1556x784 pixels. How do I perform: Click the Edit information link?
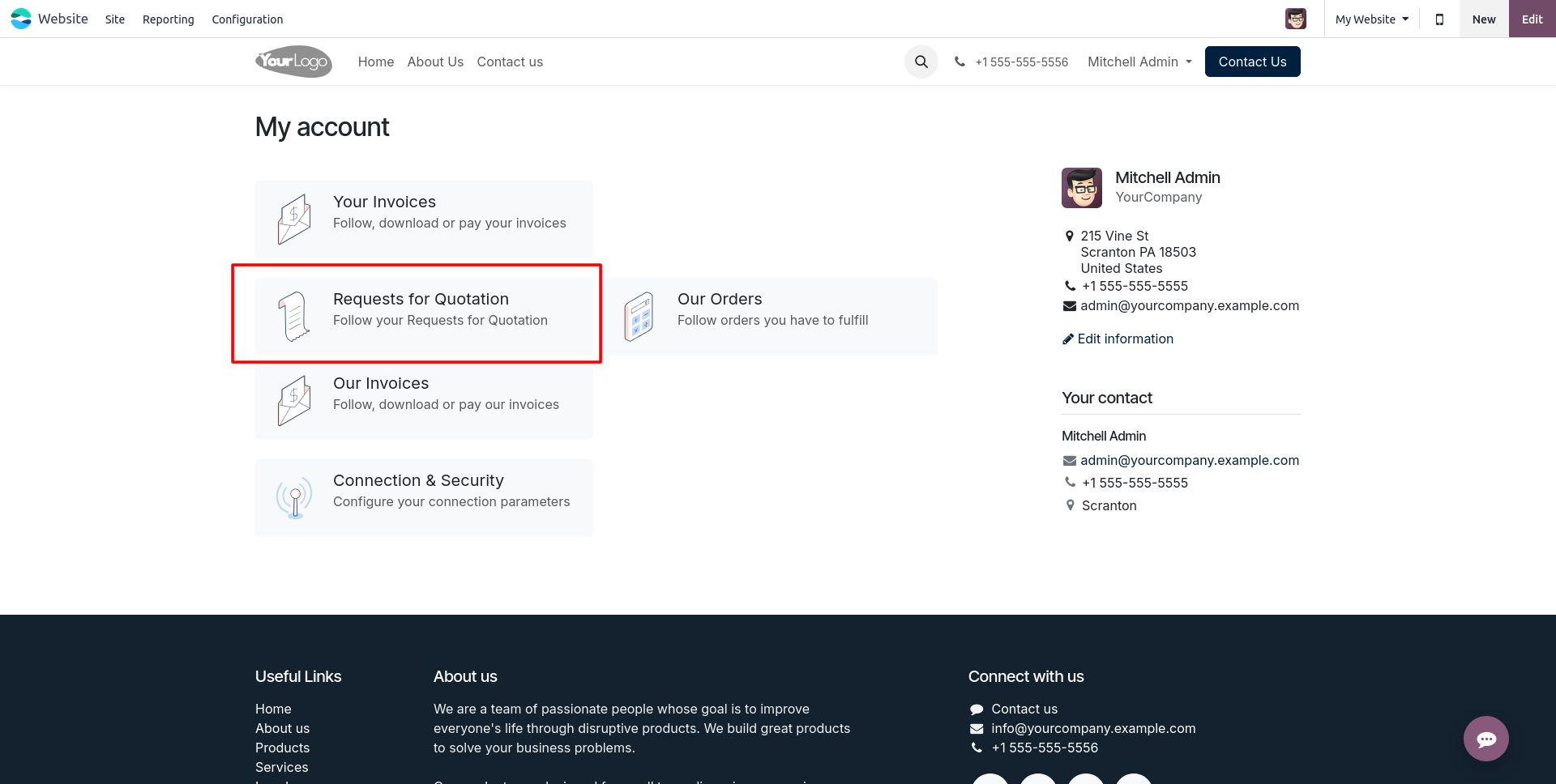click(x=1118, y=339)
